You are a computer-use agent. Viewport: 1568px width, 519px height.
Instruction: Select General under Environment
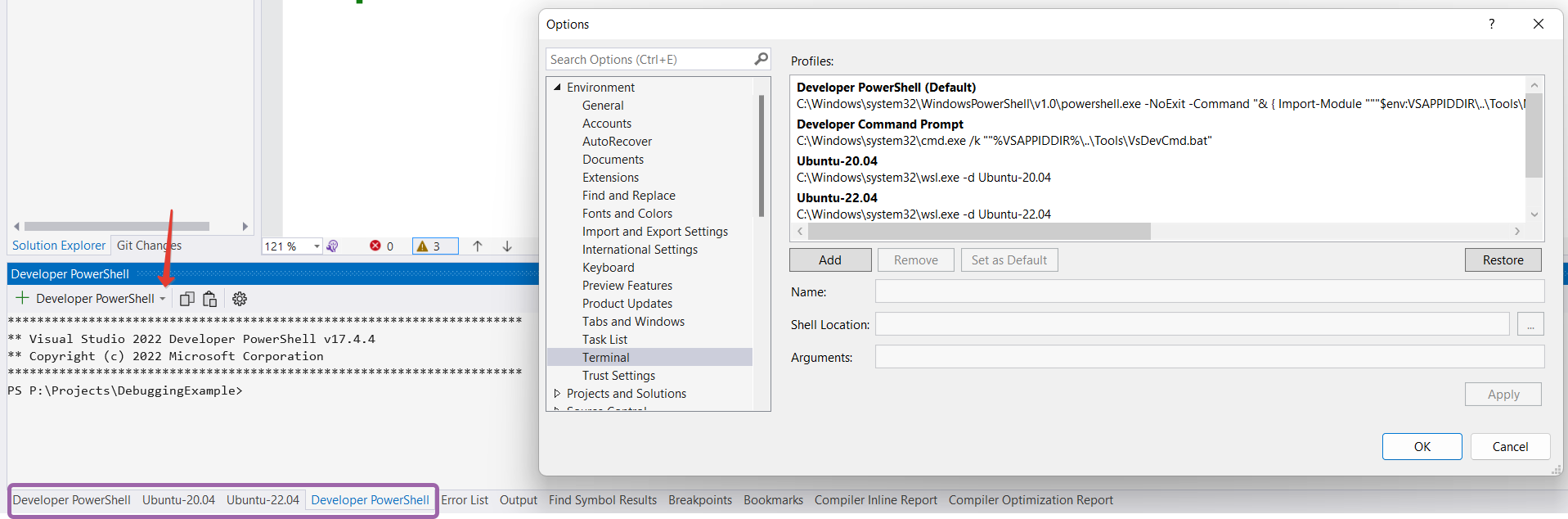point(603,105)
